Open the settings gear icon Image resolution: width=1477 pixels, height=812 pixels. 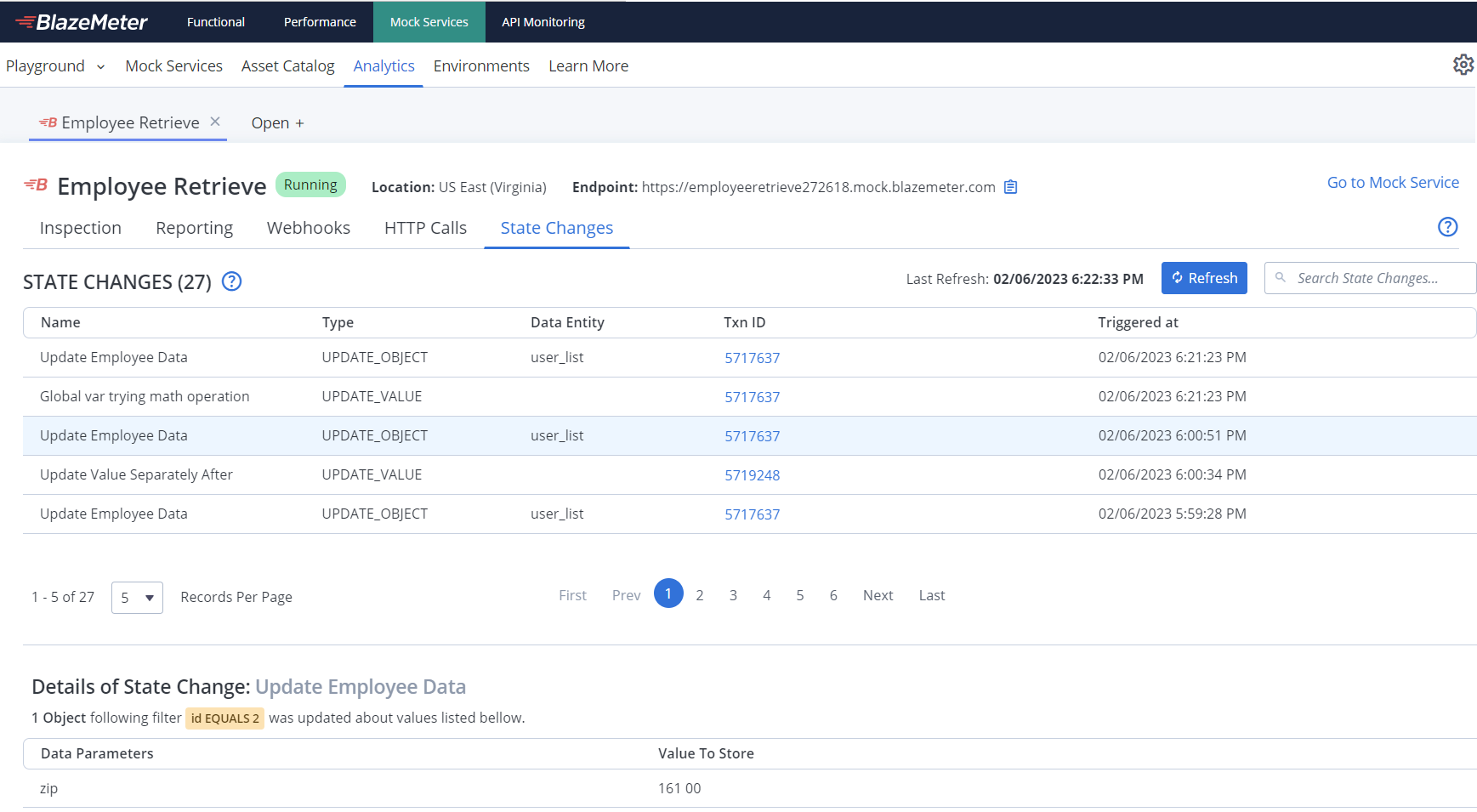click(1463, 65)
